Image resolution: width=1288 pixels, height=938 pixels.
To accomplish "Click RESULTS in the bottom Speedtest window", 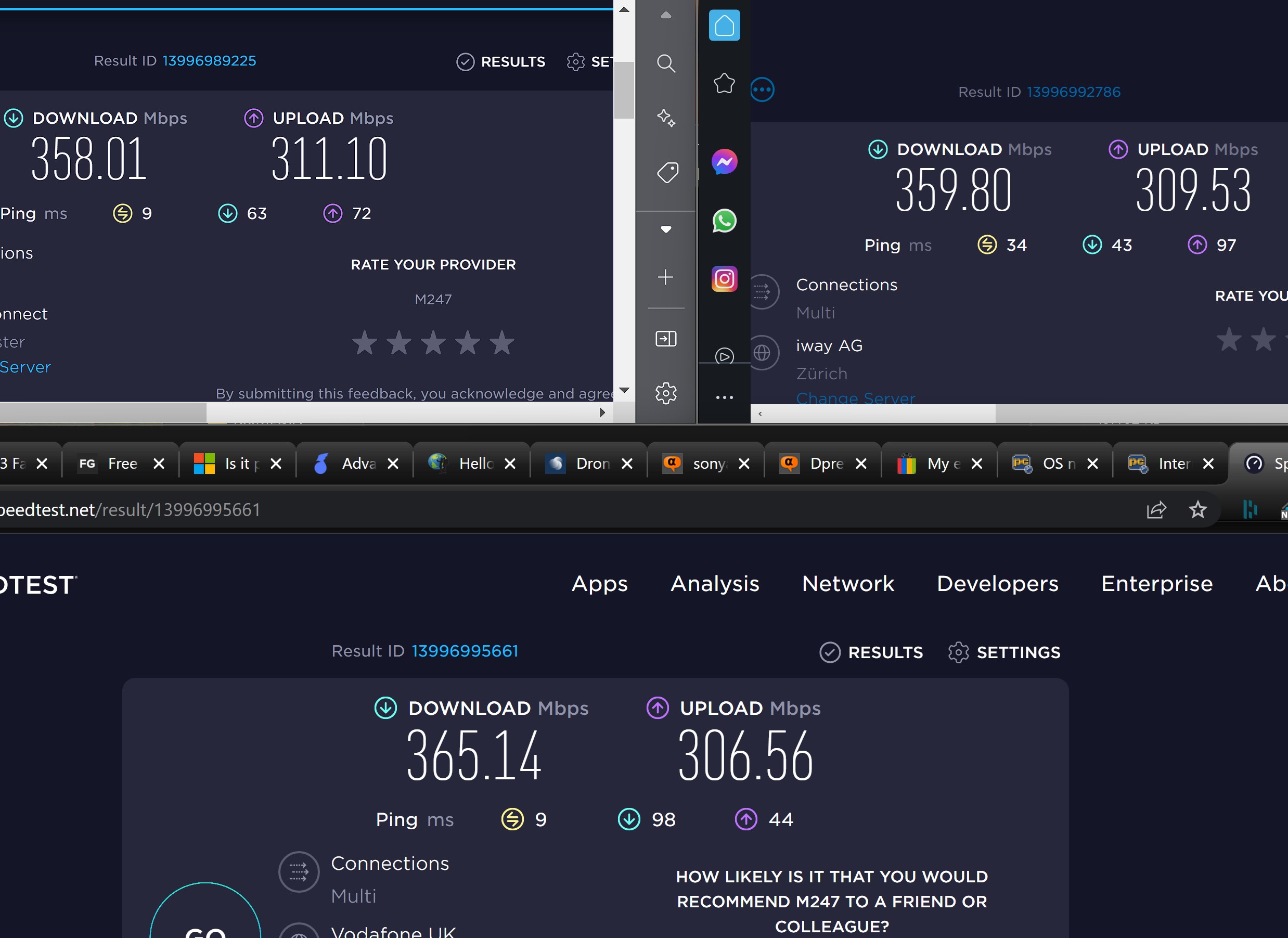I will coord(871,652).
